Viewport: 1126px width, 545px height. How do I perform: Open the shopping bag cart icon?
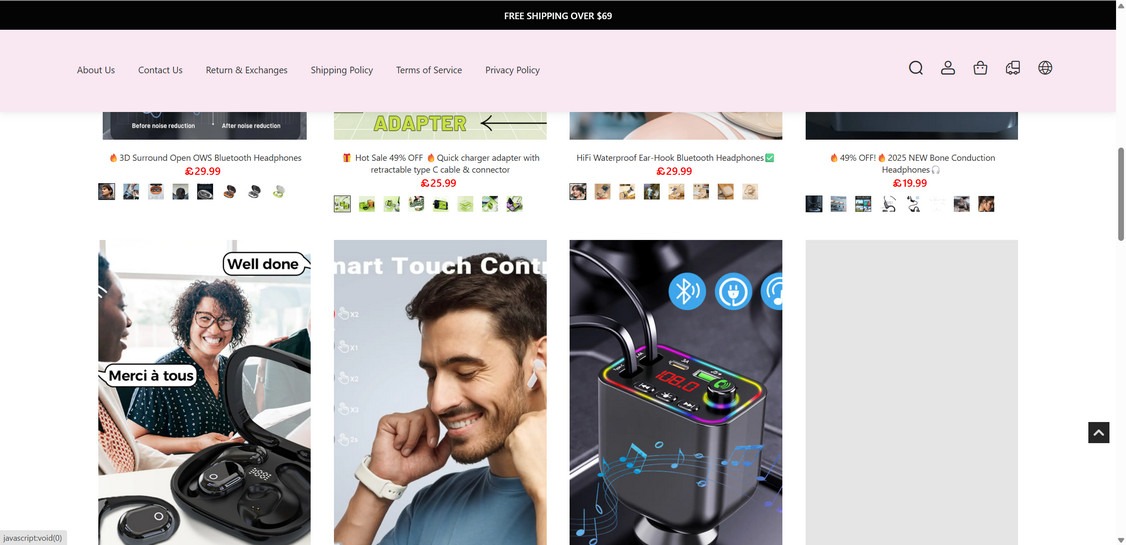[980, 68]
